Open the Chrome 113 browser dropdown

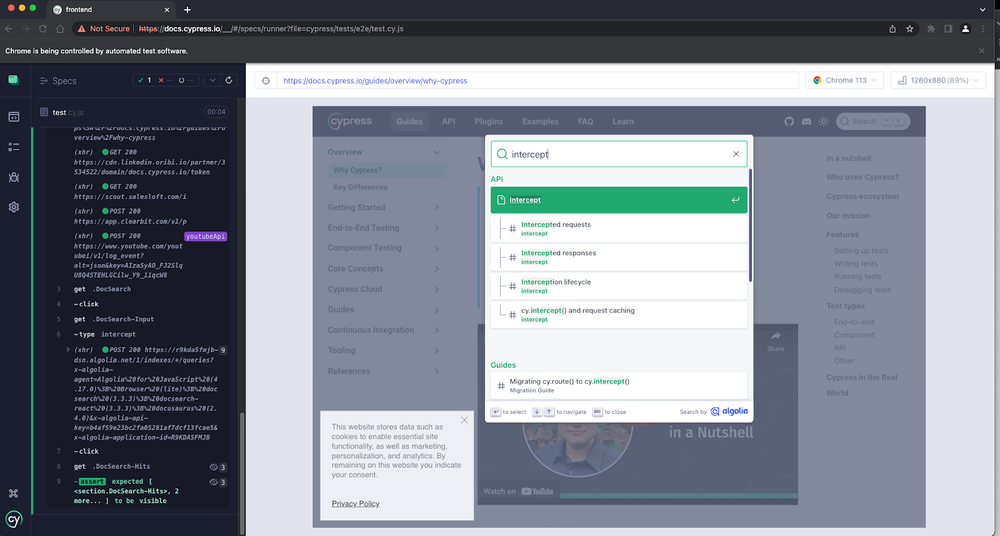point(843,81)
